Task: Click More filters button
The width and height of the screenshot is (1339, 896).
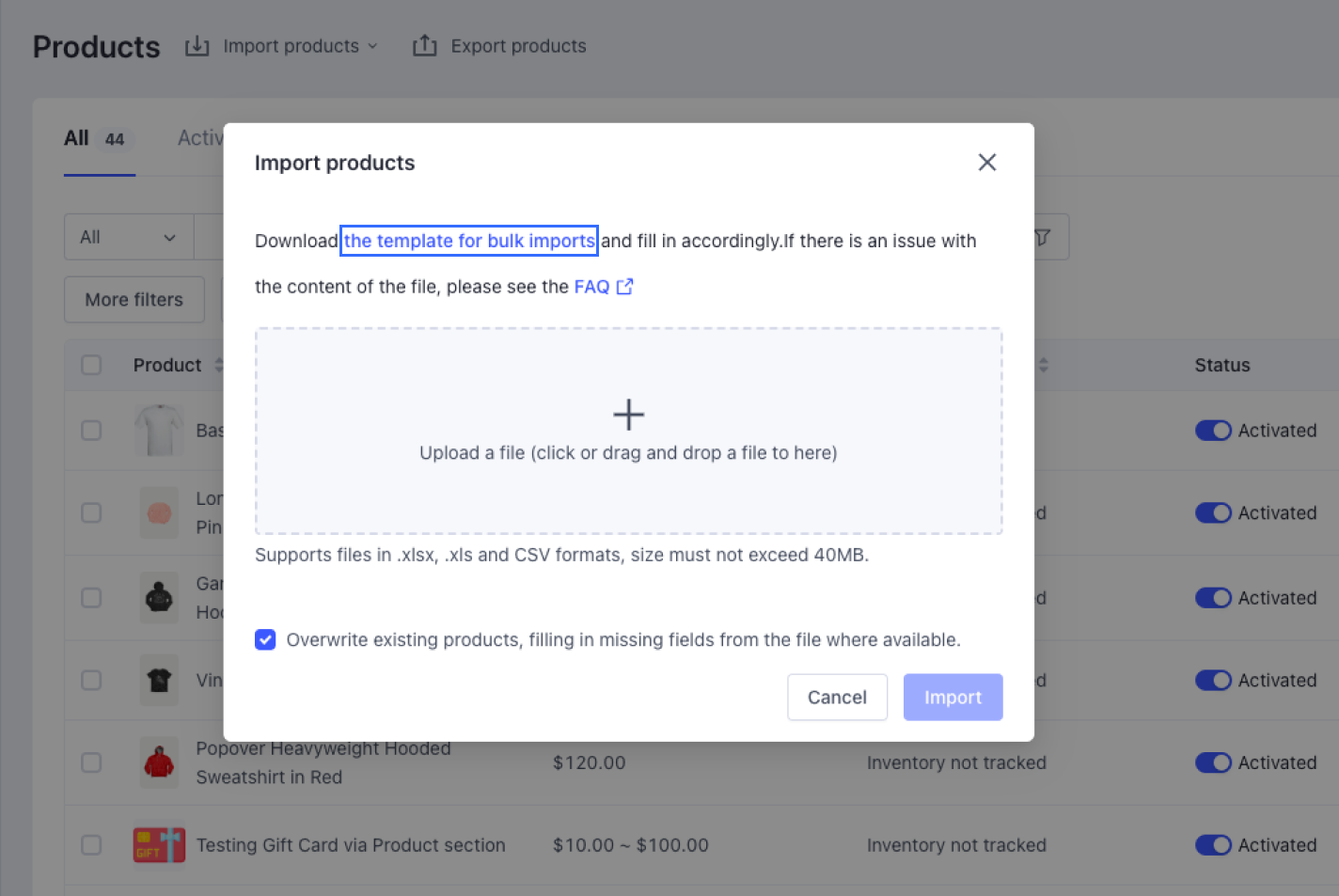Action: (x=134, y=300)
